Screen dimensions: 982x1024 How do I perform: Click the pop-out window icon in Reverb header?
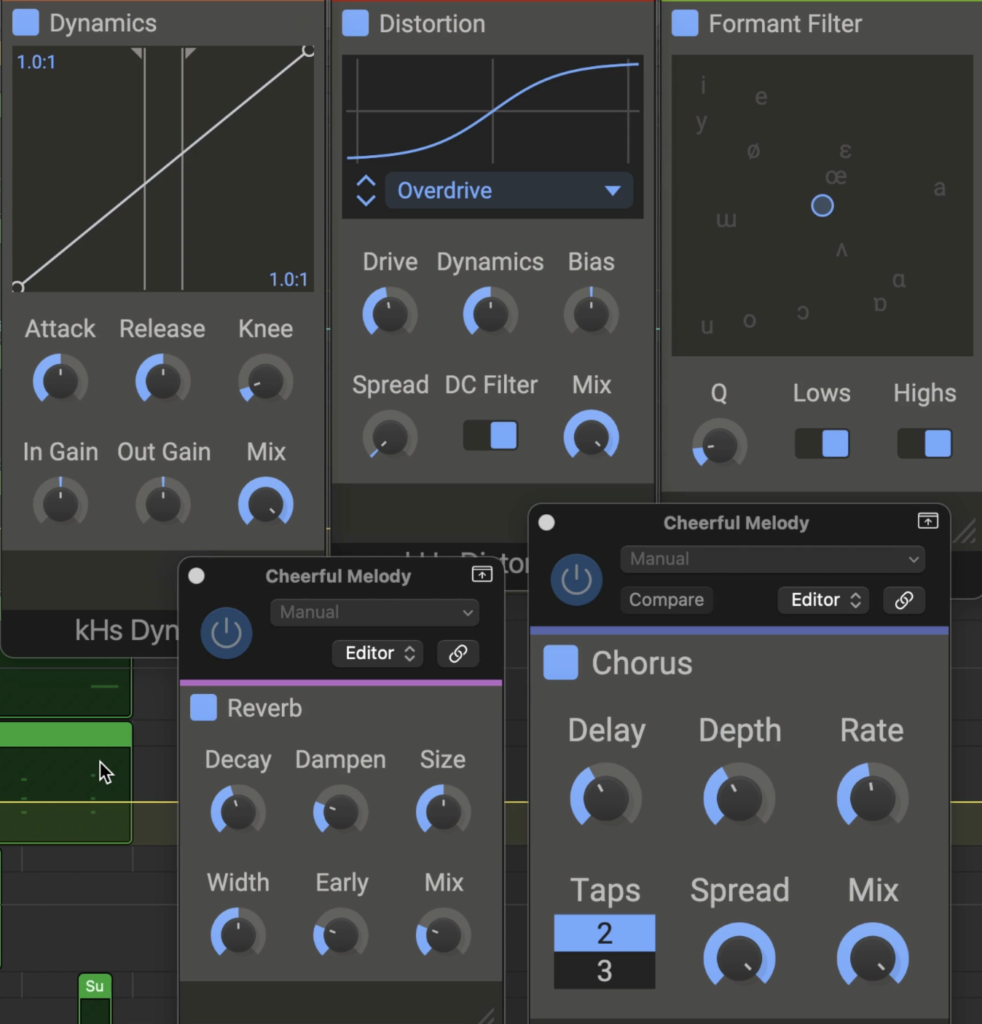point(482,574)
